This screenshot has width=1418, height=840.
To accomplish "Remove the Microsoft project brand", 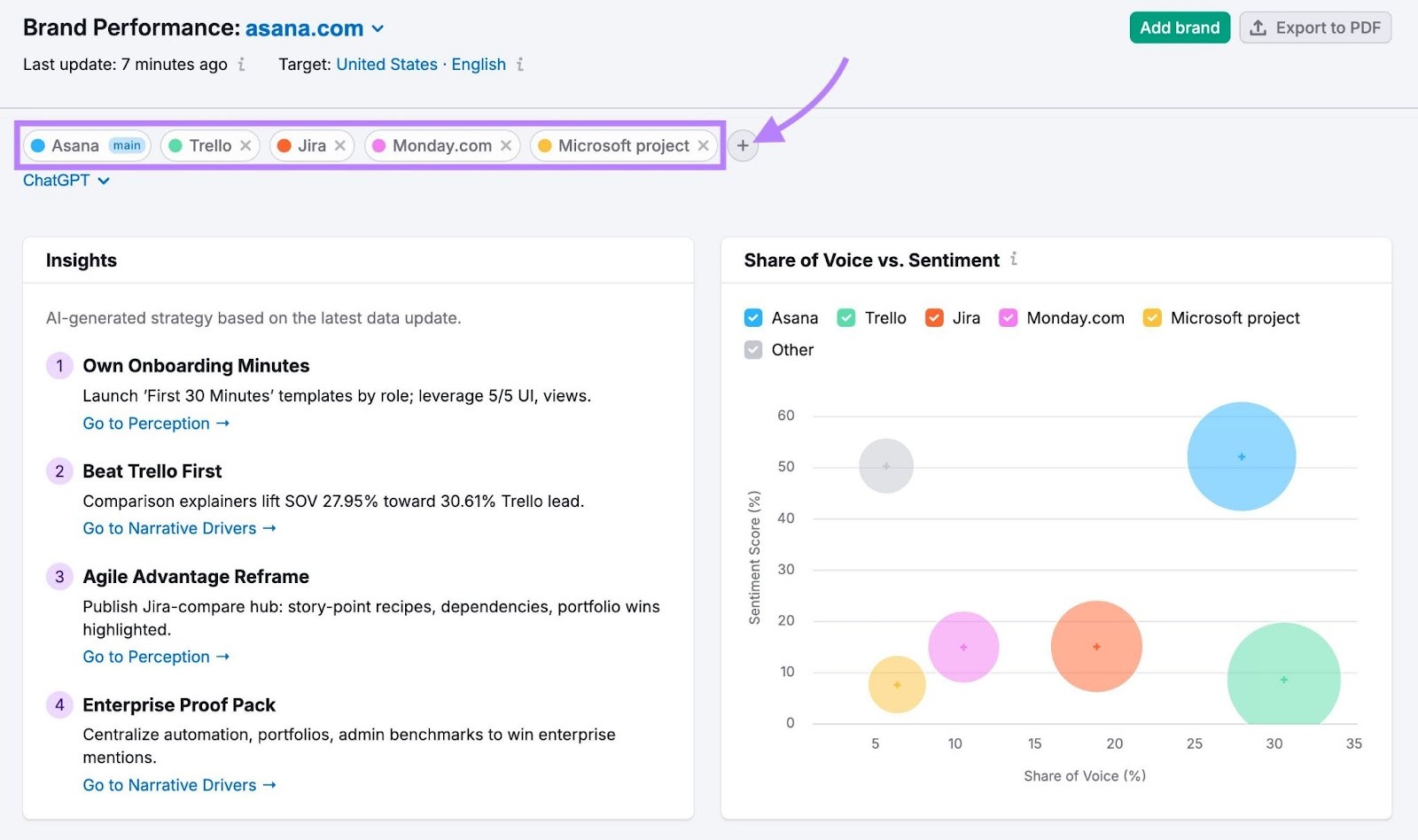I will 703,145.
